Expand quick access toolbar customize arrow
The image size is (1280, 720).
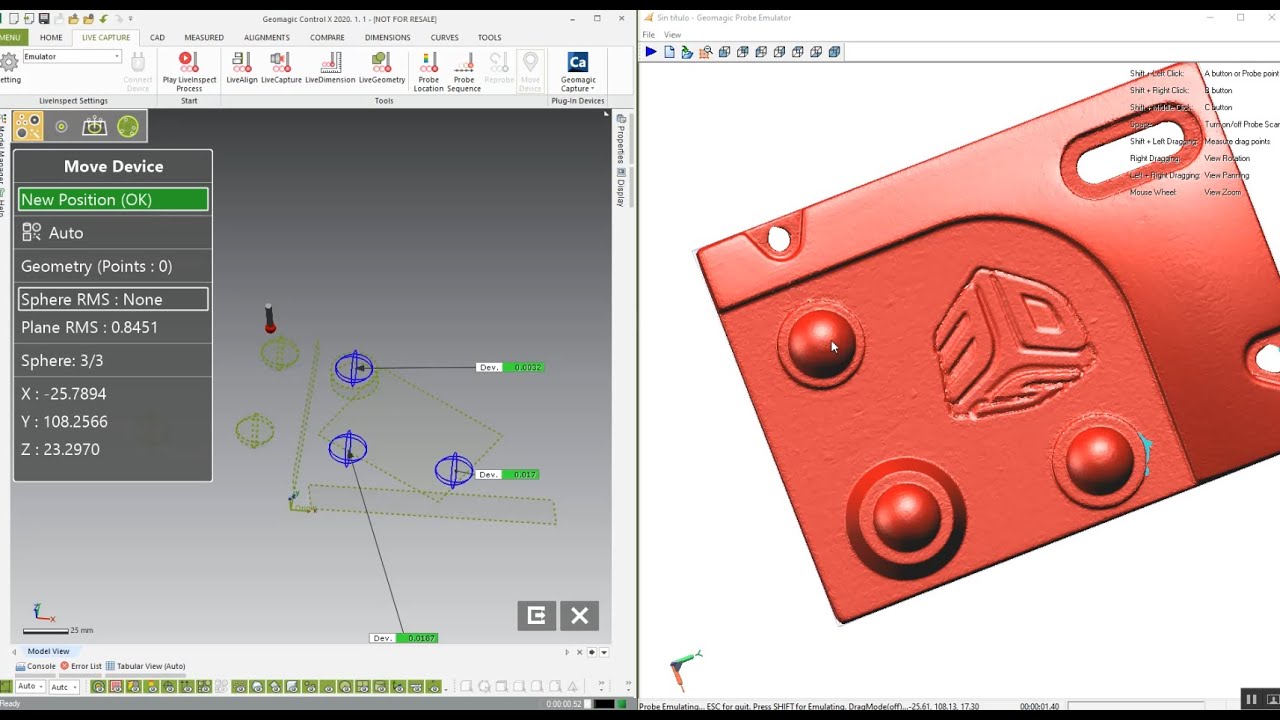131,18
